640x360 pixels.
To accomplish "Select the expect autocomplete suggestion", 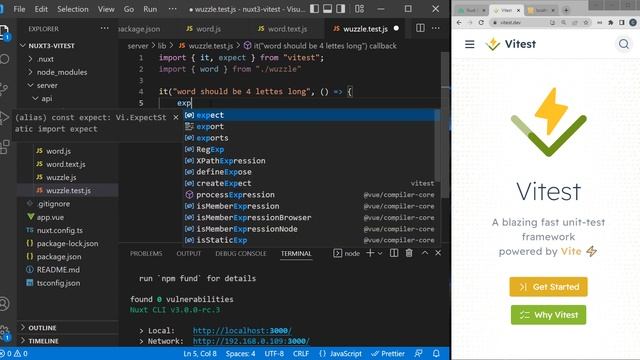I will (x=309, y=115).
